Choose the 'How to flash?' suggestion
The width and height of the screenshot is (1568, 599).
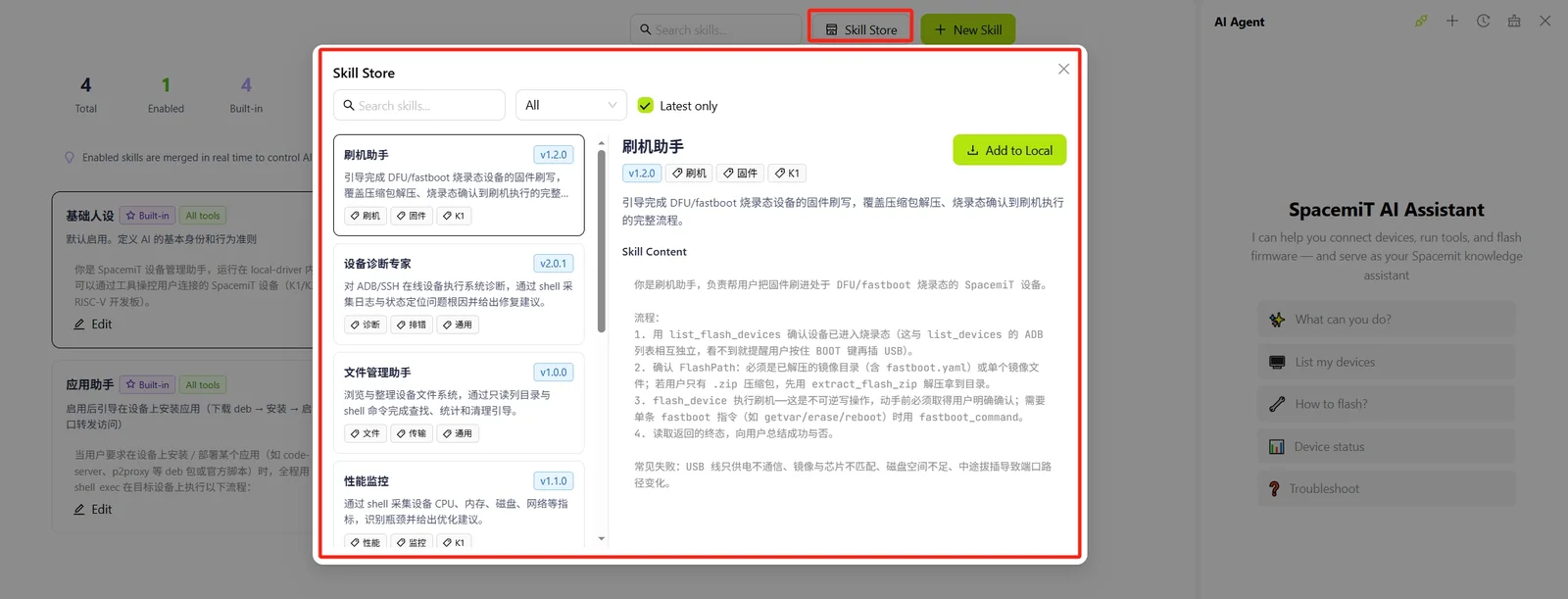point(1387,404)
